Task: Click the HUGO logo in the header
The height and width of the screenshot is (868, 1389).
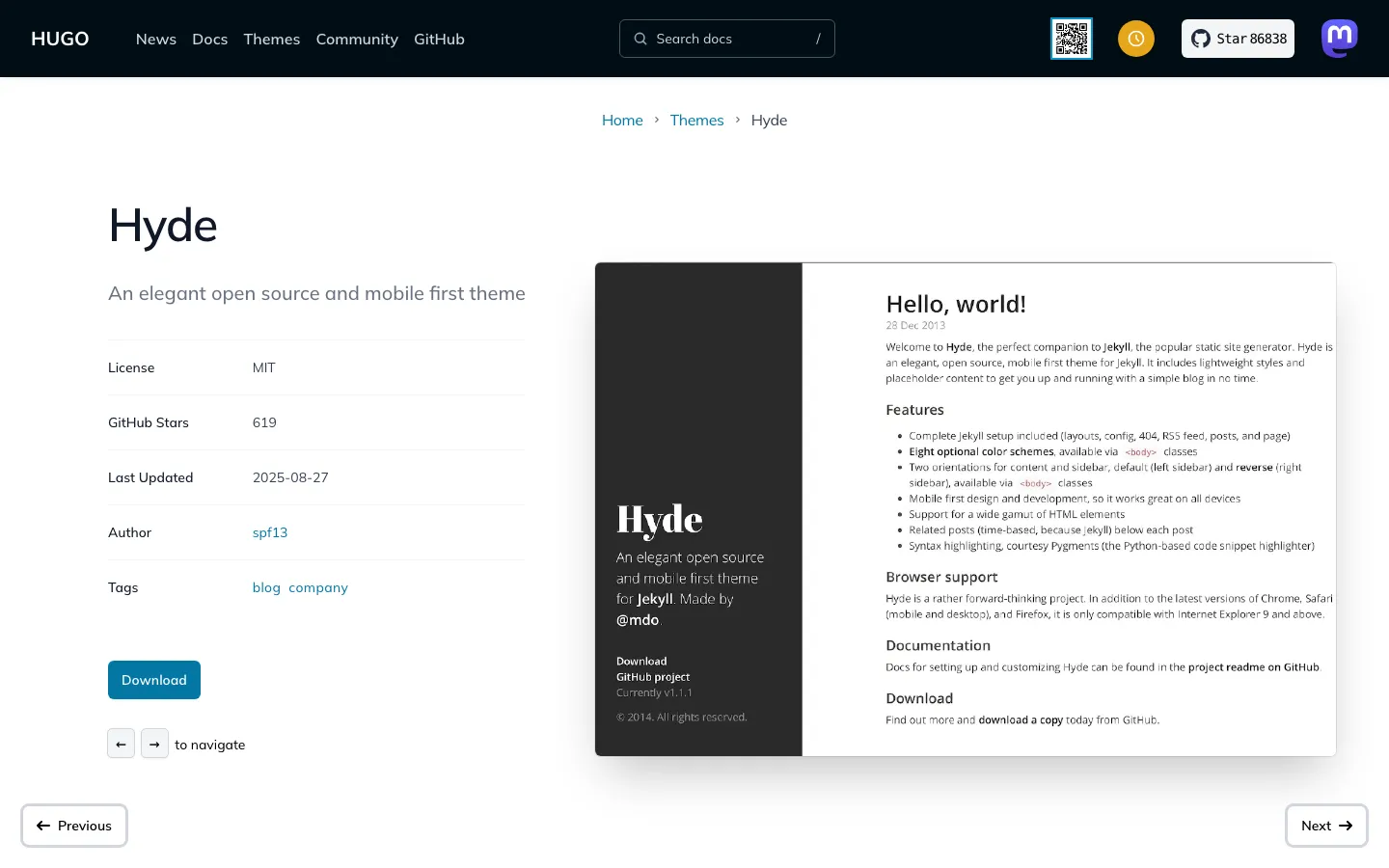Action: pos(60,39)
